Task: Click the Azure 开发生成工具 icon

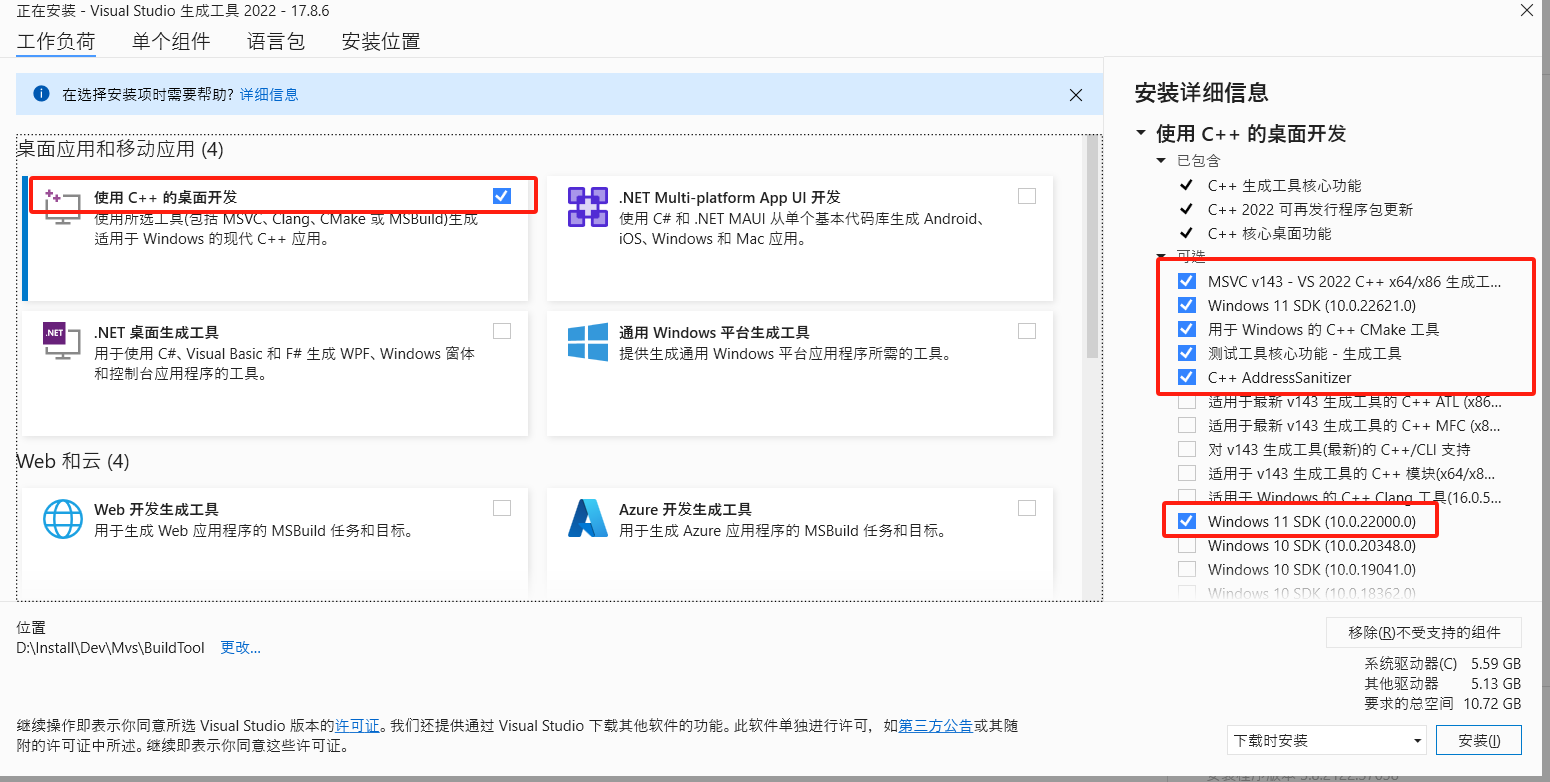Action: tap(588, 518)
